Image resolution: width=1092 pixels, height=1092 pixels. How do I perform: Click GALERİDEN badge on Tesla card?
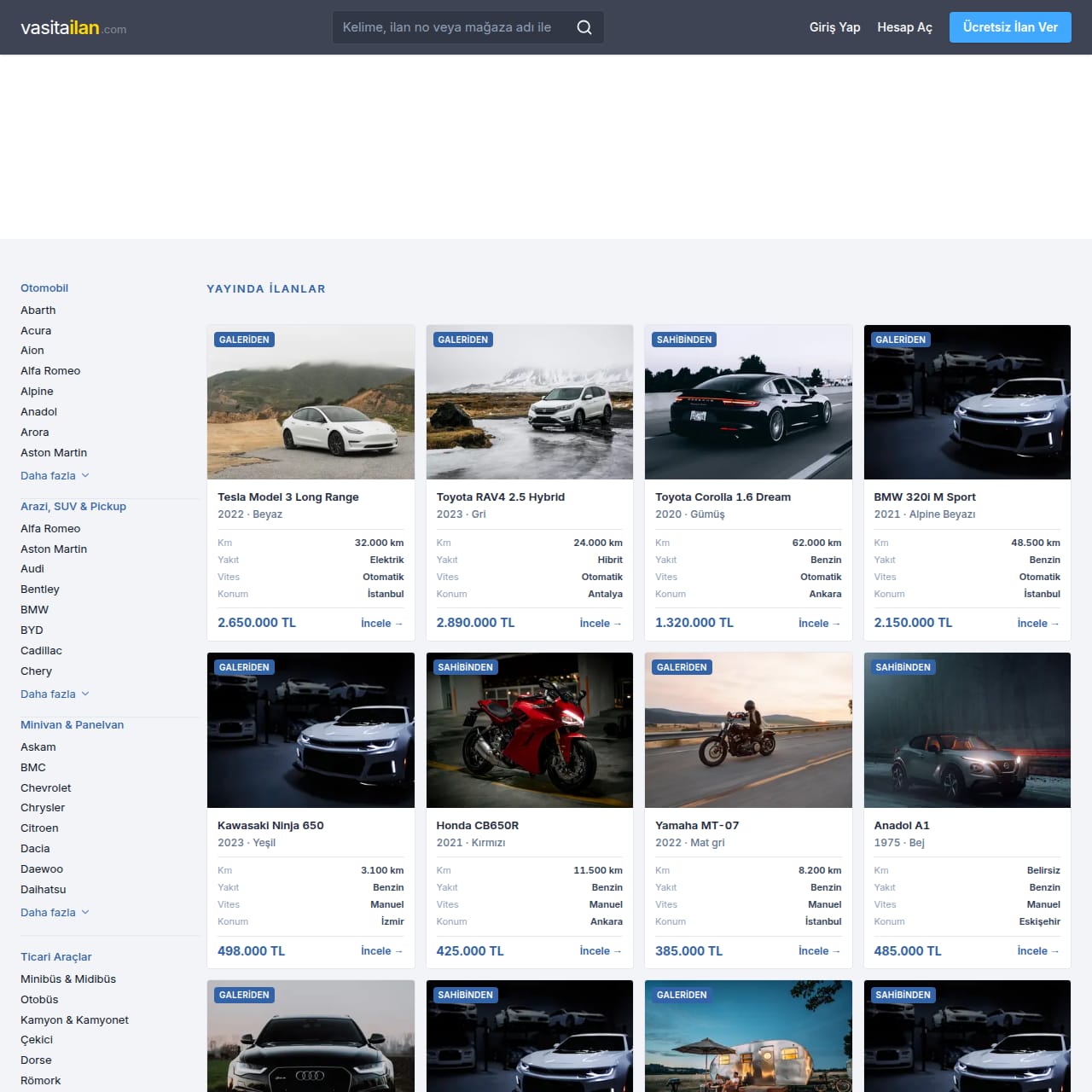pyautogui.click(x=244, y=340)
